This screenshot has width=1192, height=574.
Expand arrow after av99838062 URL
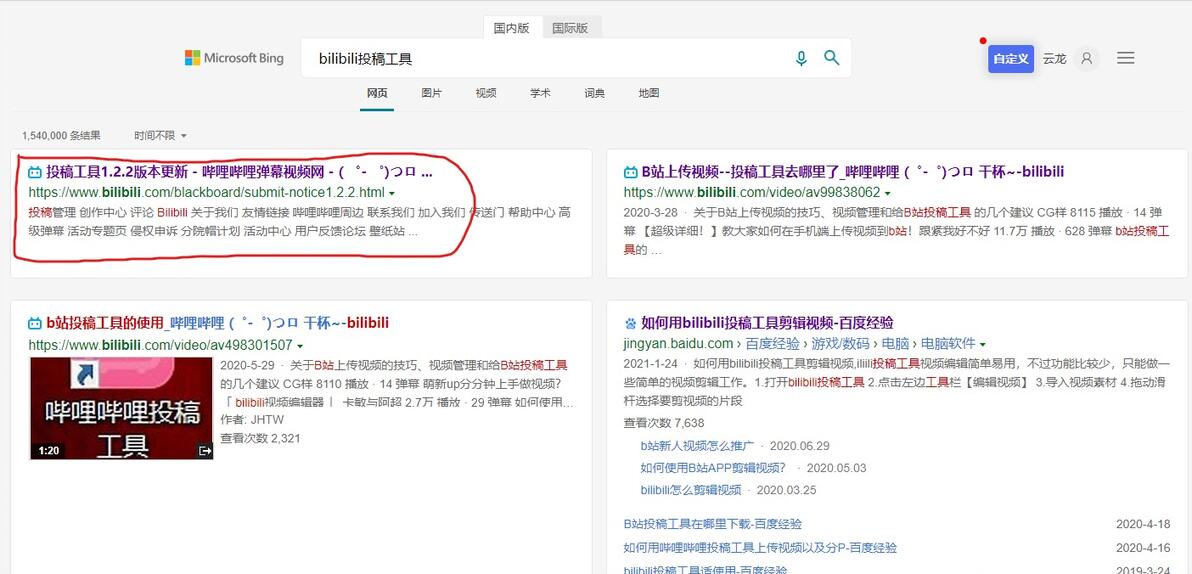click(x=888, y=193)
